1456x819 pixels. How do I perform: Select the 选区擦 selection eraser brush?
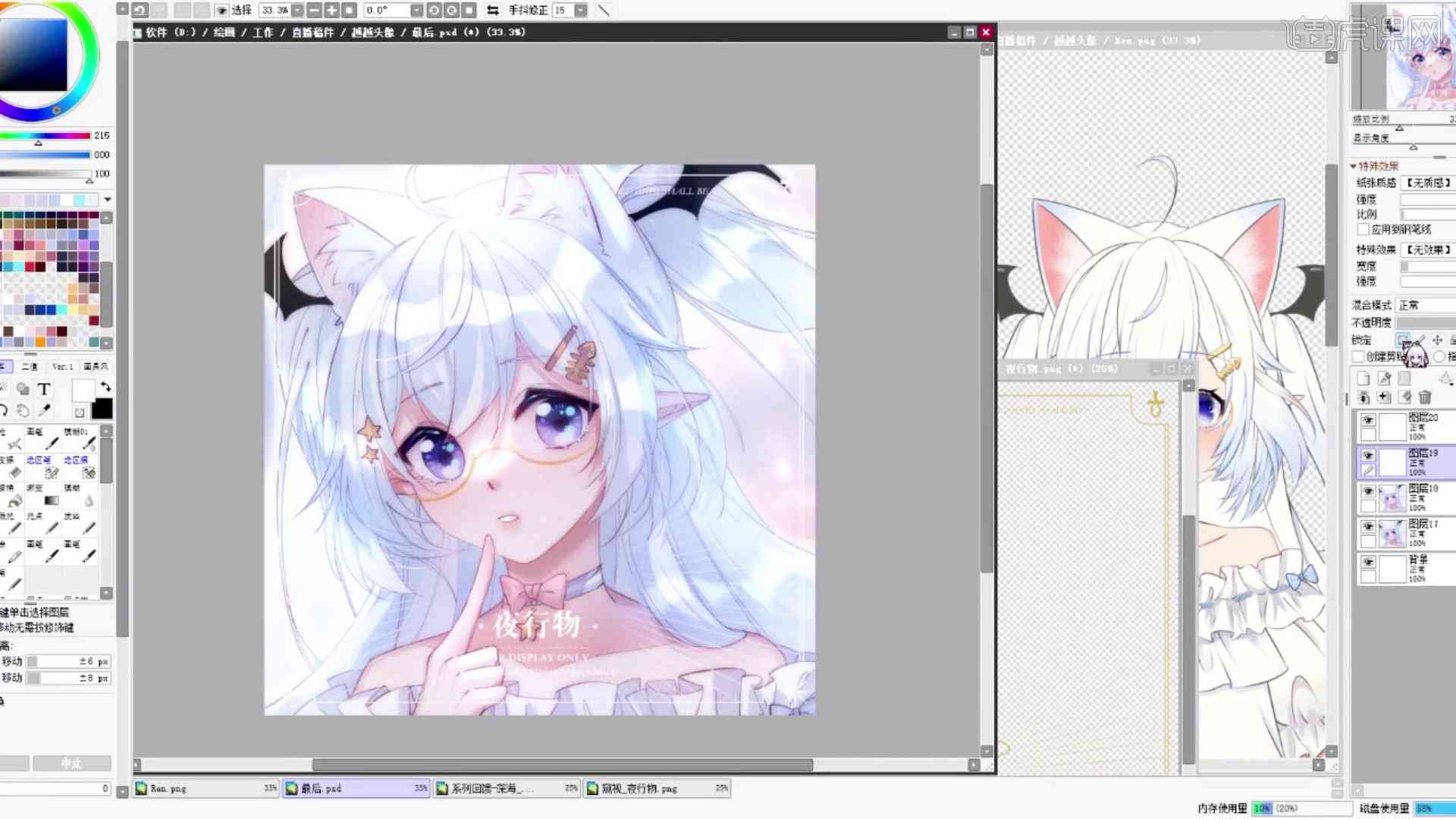[x=80, y=467]
